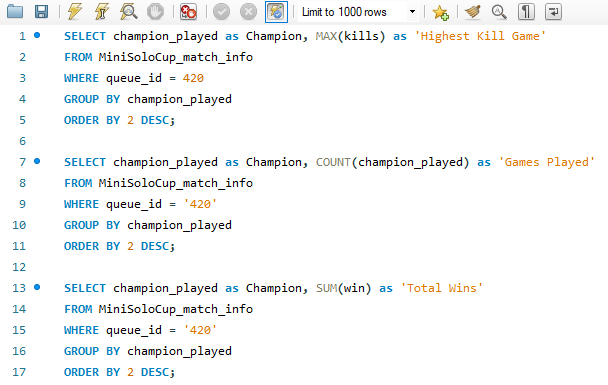The height and width of the screenshot is (385, 608).
Task: Click WHERE keyword on line 9
Action: (x=81, y=204)
